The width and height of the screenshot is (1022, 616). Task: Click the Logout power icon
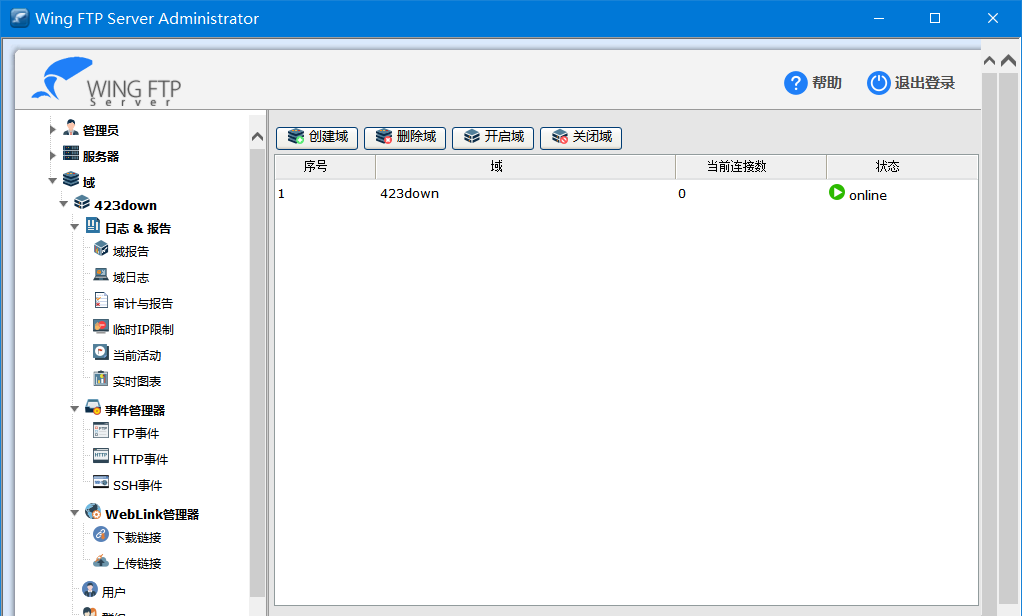878,83
